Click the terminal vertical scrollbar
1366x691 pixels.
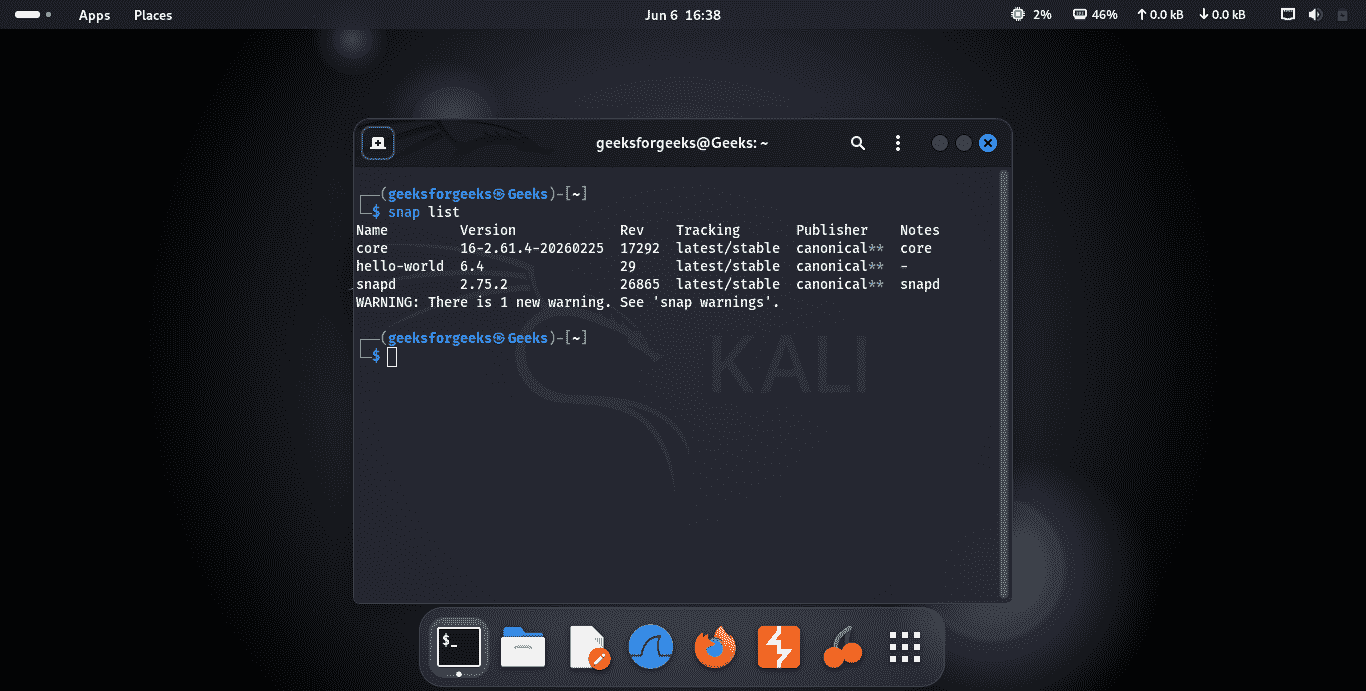click(x=1005, y=384)
